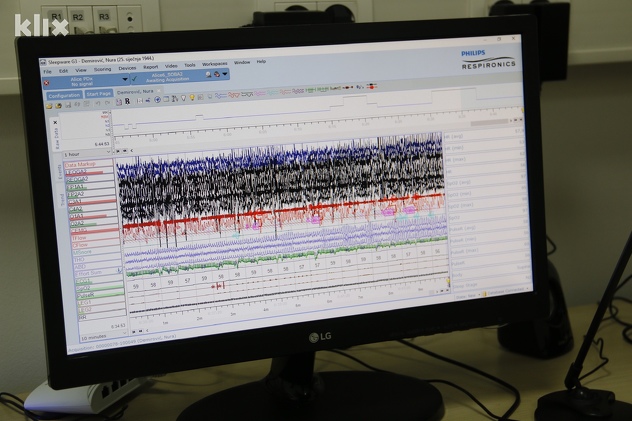Open the Tools menu
Viewport: 632px width, 421px height.
189,65
